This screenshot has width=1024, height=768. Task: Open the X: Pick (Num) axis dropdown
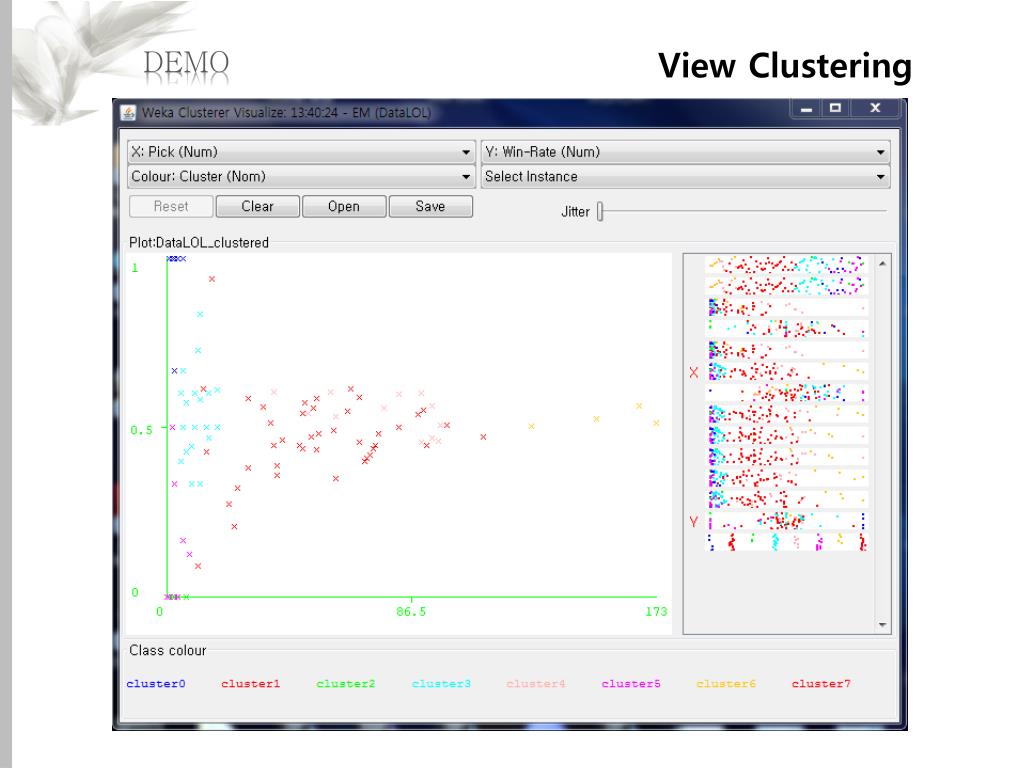(x=300, y=152)
